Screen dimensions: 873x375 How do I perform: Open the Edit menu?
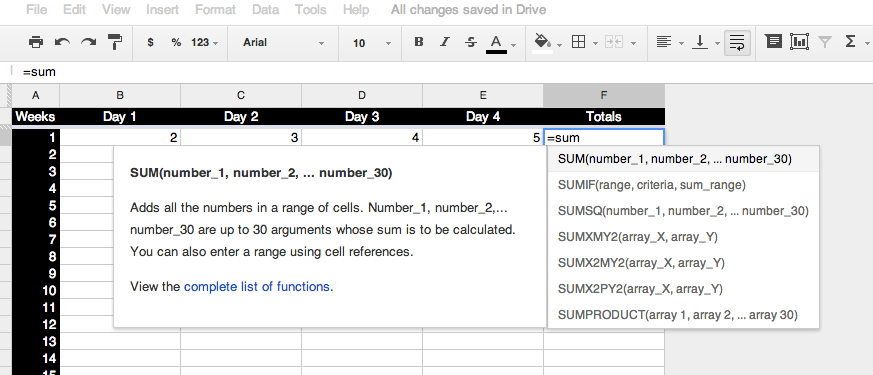tap(74, 9)
